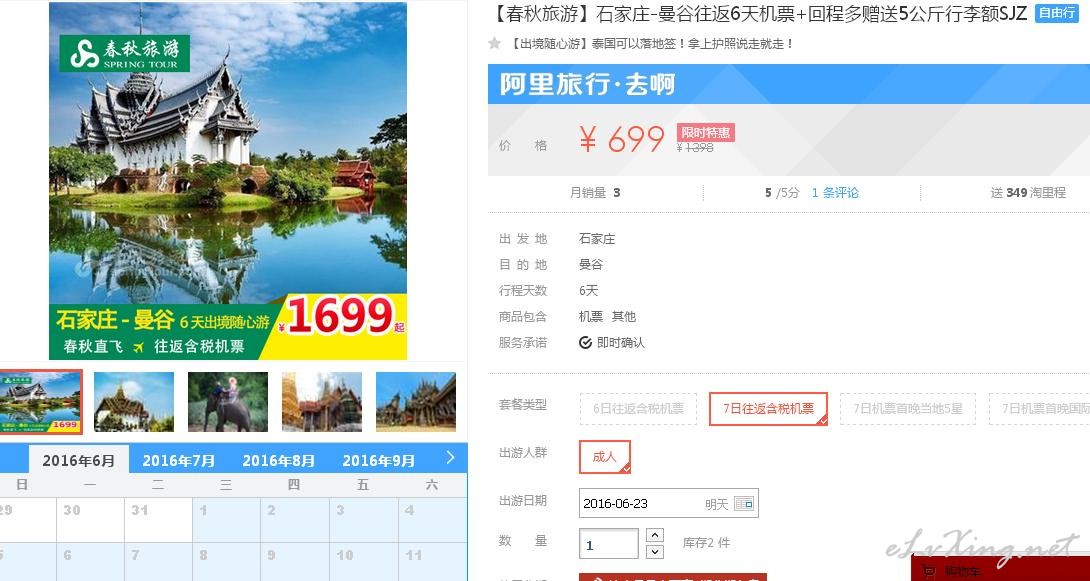Open the calendar icon in travel date field
Viewport: 1090px width, 581px height.
tap(744, 504)
